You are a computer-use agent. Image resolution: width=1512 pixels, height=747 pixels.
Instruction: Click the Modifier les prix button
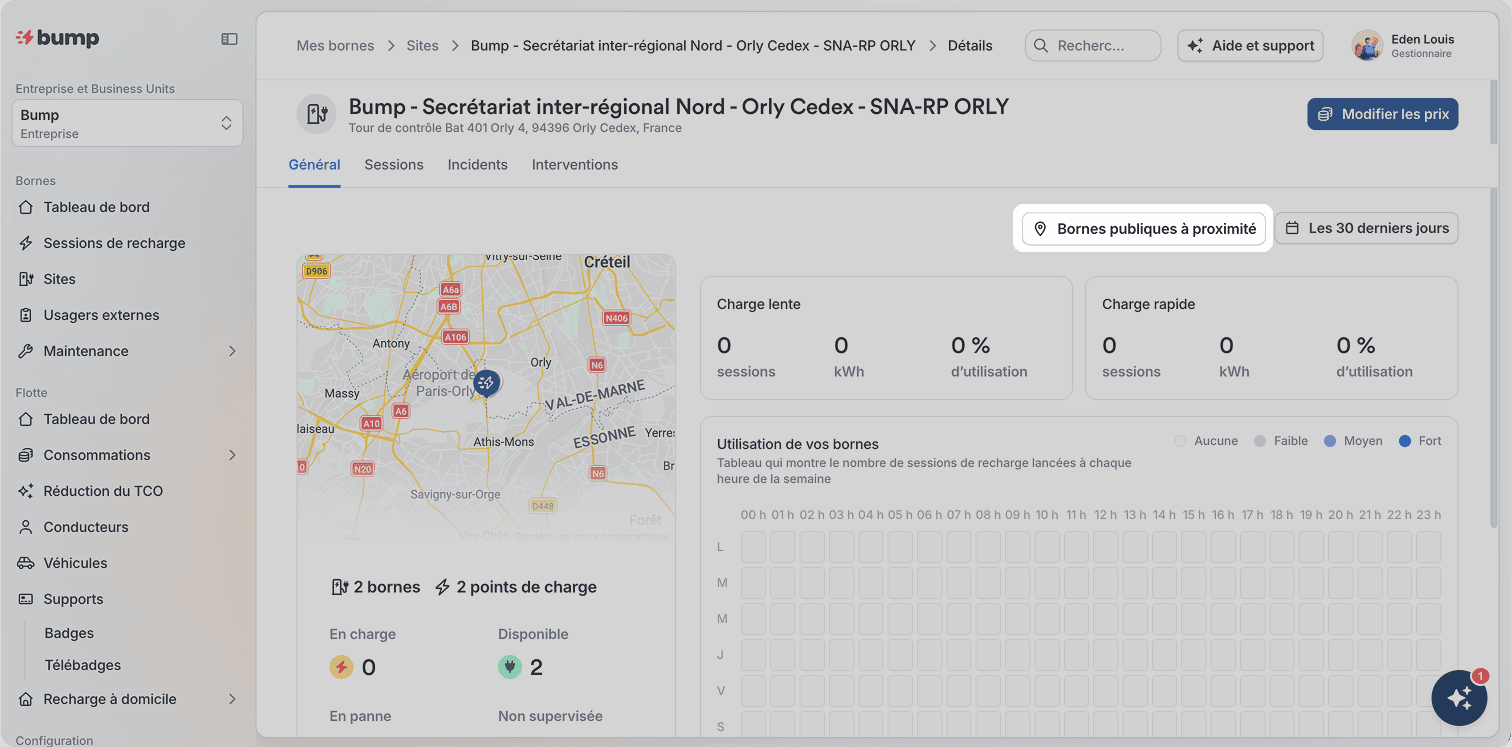pos(1383,114)
